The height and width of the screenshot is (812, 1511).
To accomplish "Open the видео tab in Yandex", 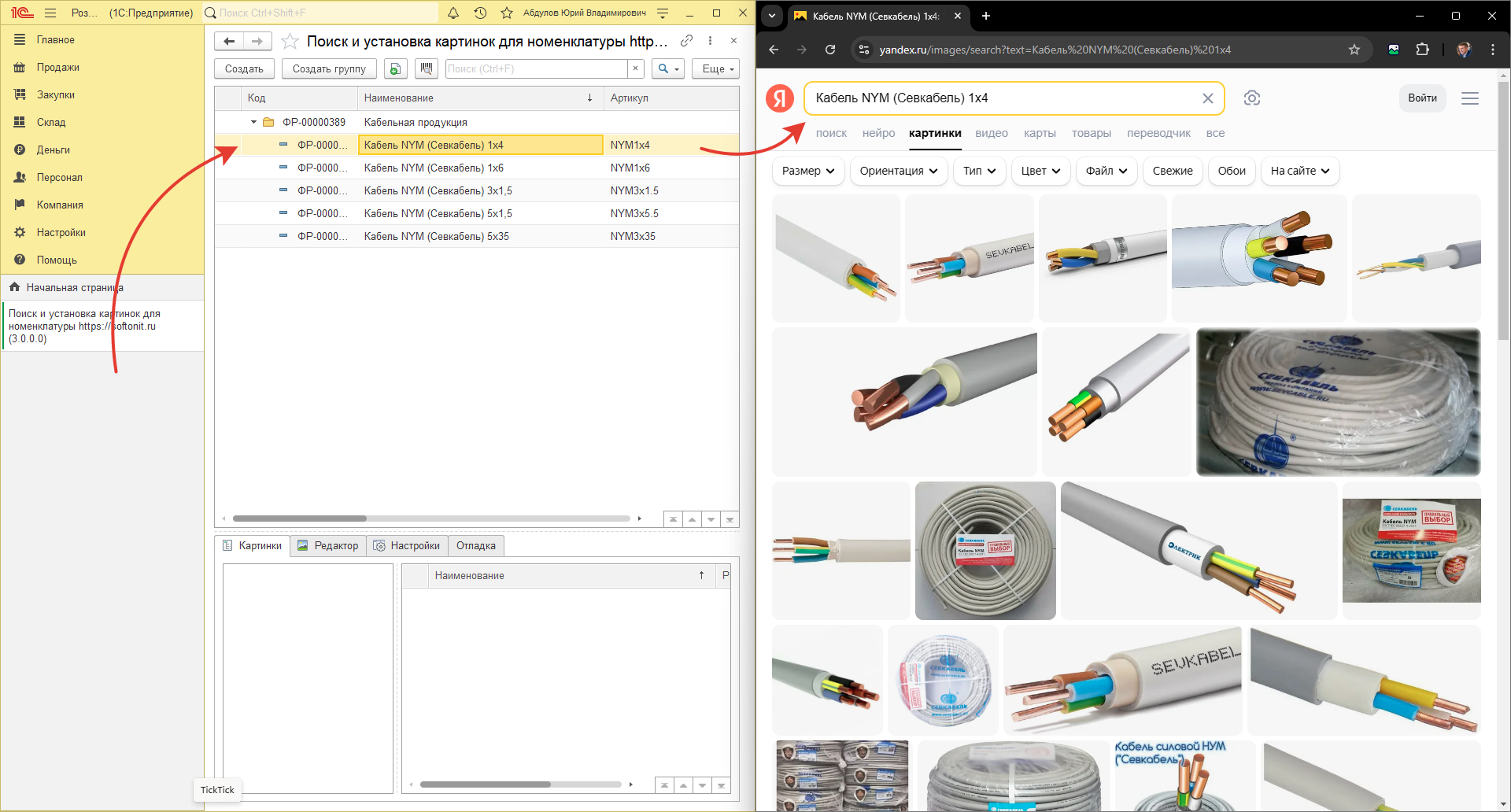I will 991,133.
